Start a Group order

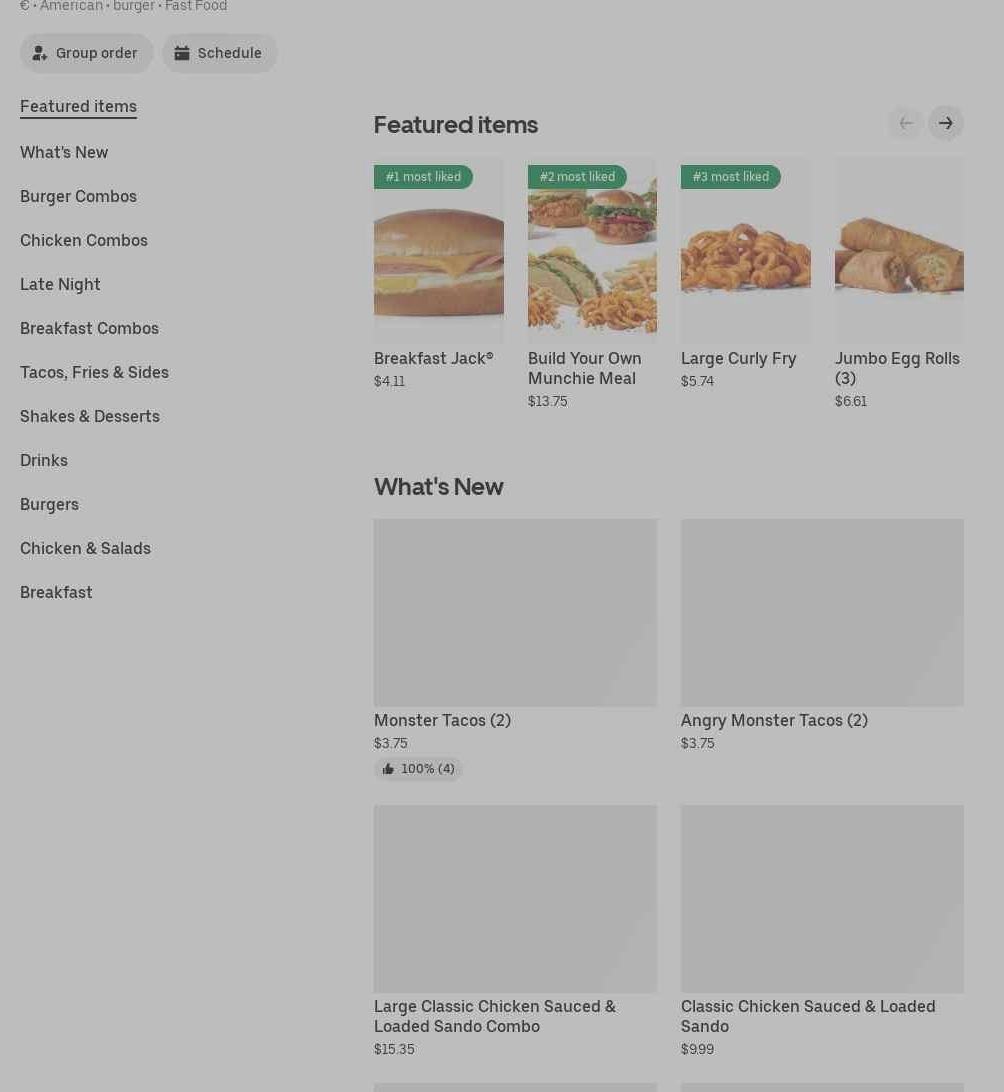pos(86,53)
